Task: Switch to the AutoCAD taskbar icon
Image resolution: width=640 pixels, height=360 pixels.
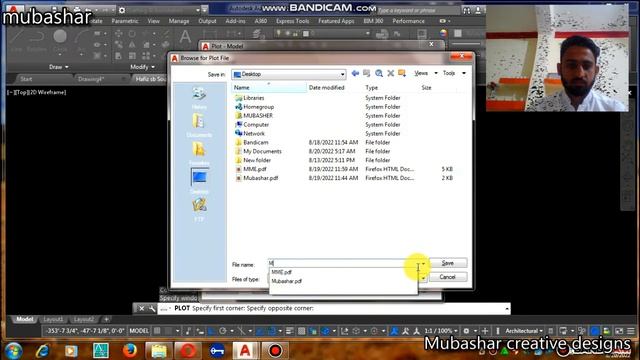Action: coord(245,351)
